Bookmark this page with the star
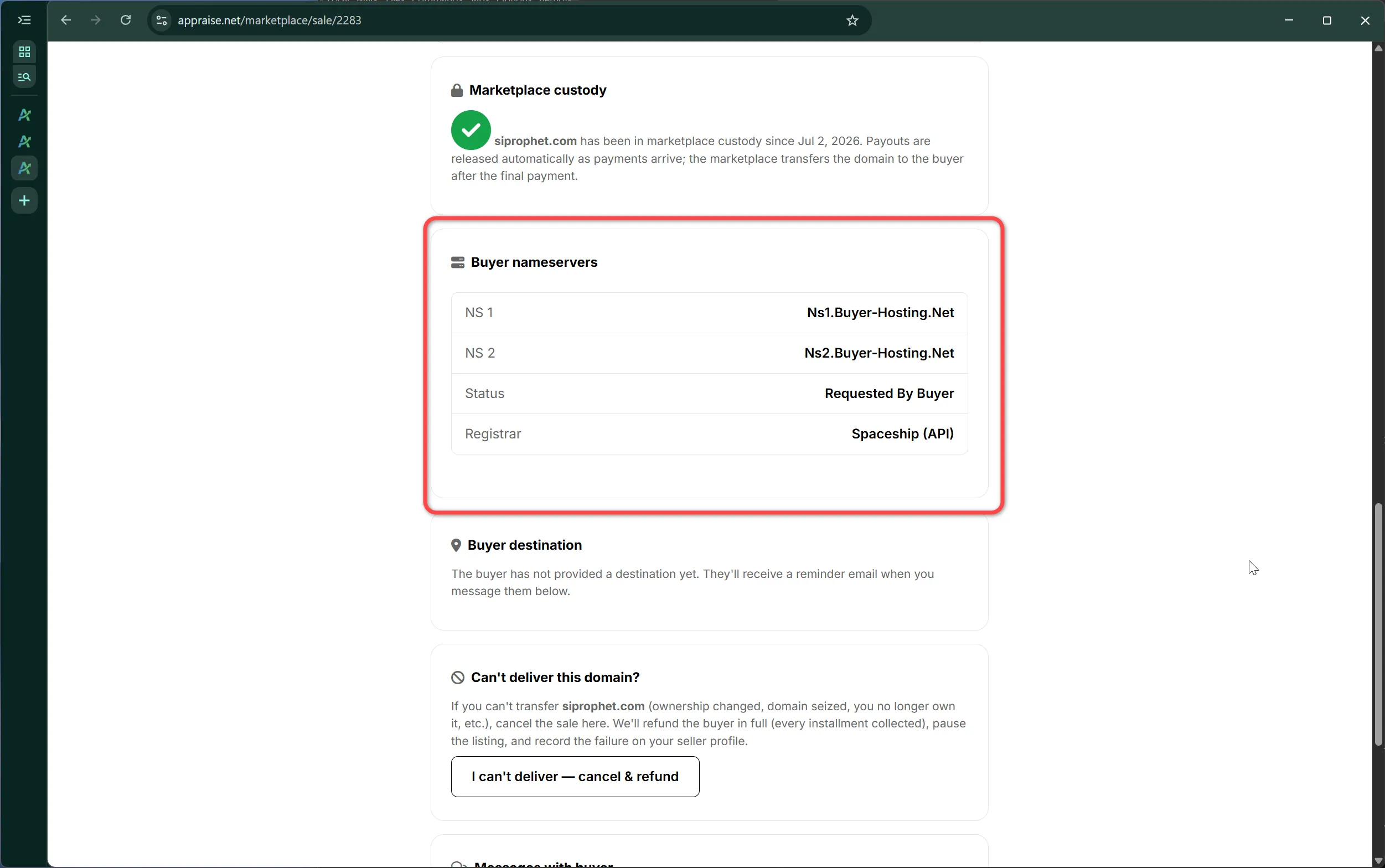This screenshot has width=1385, height=868. tap(852, 20)
